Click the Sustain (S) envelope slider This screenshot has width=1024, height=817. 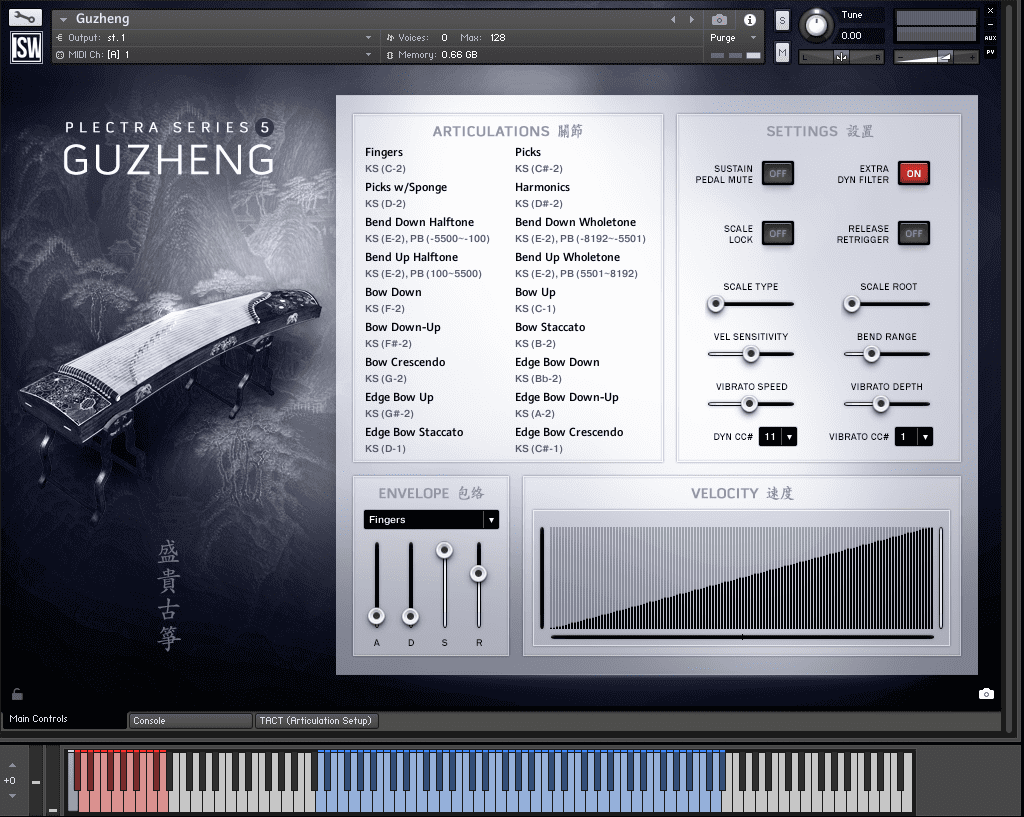tap(445, 584)
